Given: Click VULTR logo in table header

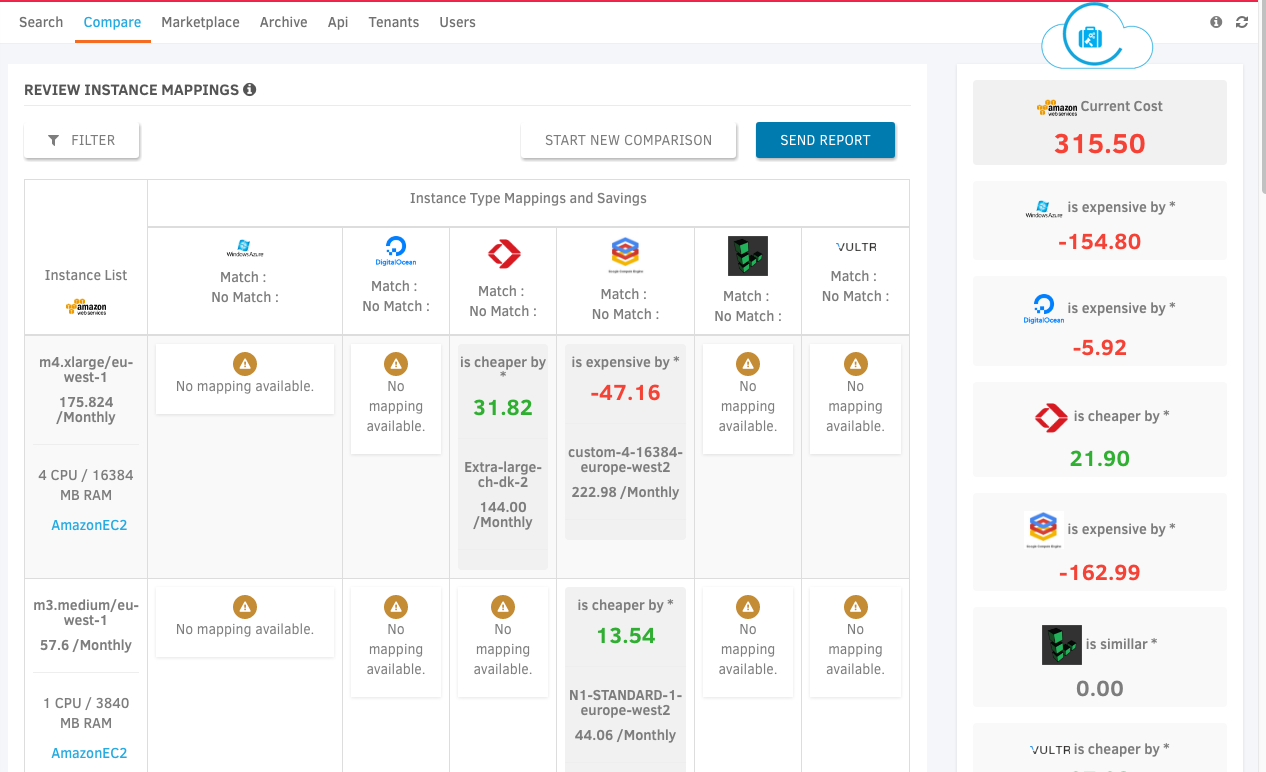Looking at the screenshot, I should coord(855,246).
